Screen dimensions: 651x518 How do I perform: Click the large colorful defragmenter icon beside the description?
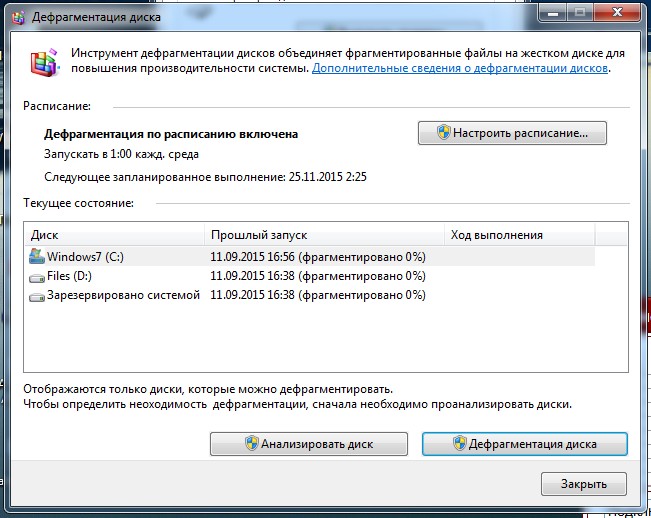click(41, 63)
